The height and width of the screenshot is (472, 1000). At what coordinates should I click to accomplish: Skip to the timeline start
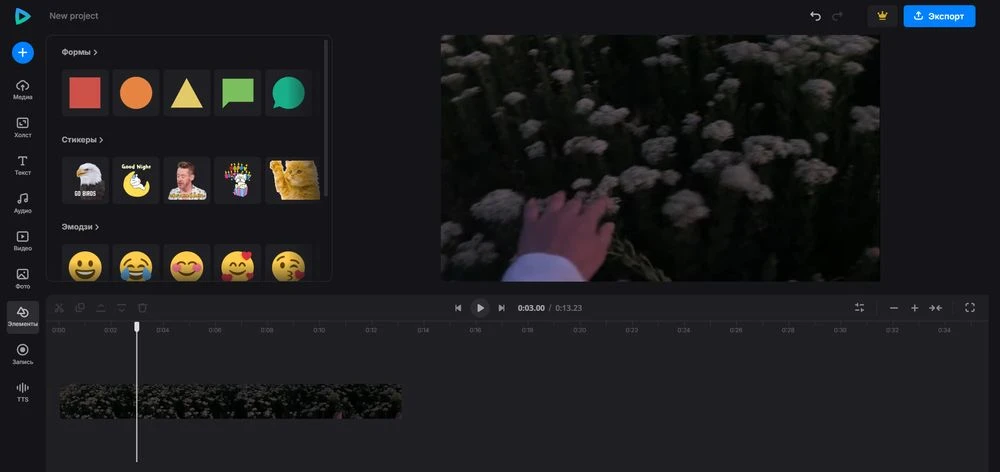point(458,308)
